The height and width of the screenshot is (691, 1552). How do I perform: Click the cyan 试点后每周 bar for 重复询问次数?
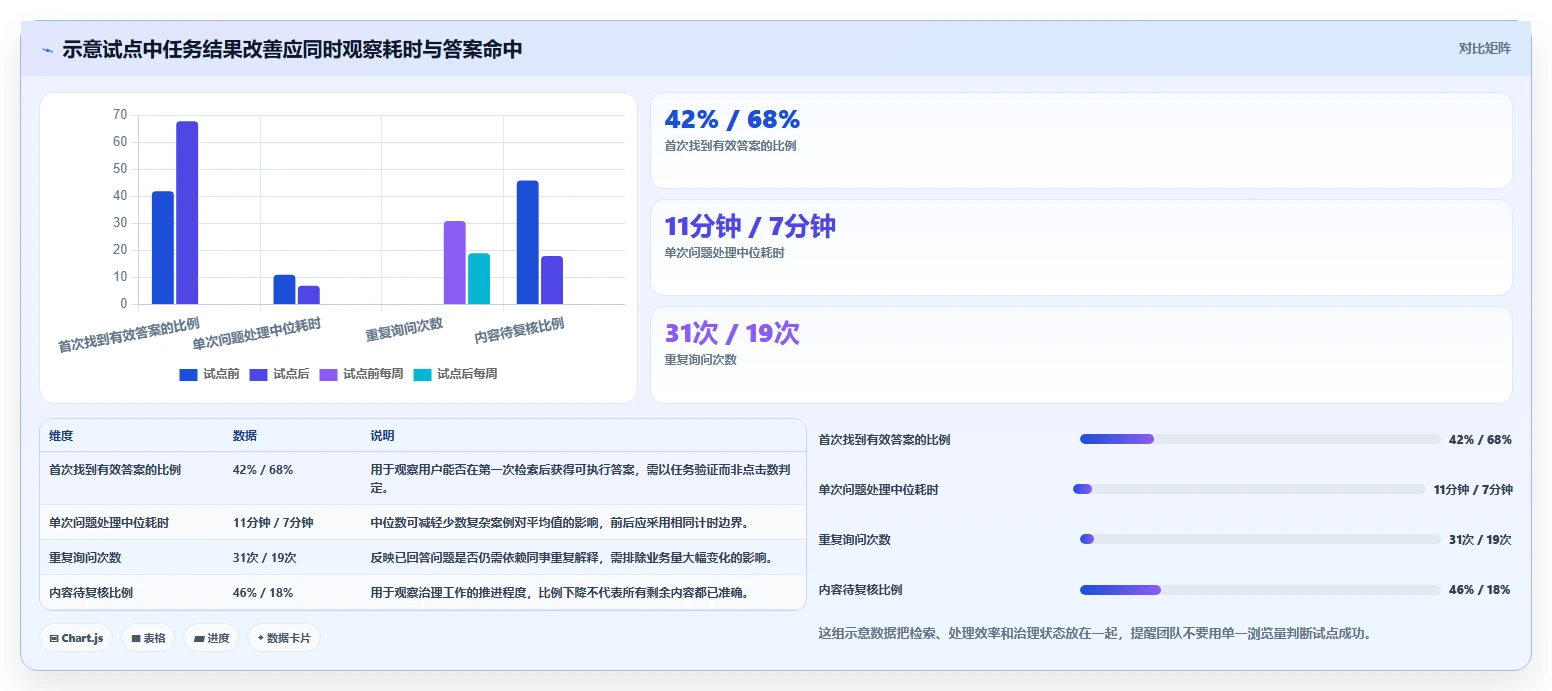pos(479,278)
